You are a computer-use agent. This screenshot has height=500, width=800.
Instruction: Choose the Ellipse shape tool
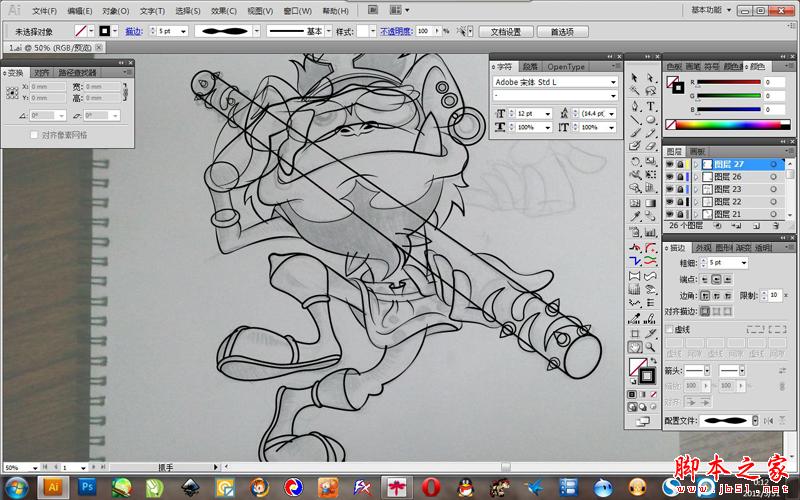point(651,120)
